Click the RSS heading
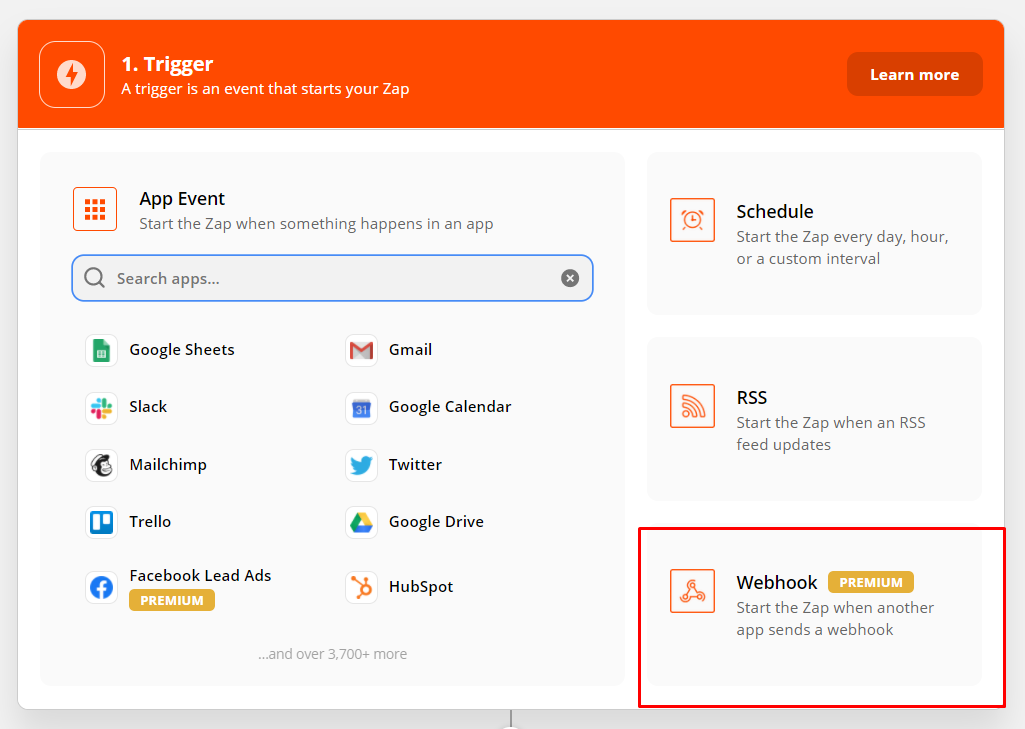The width and height of the screenshot is (1025, 729). coord(752,398)
